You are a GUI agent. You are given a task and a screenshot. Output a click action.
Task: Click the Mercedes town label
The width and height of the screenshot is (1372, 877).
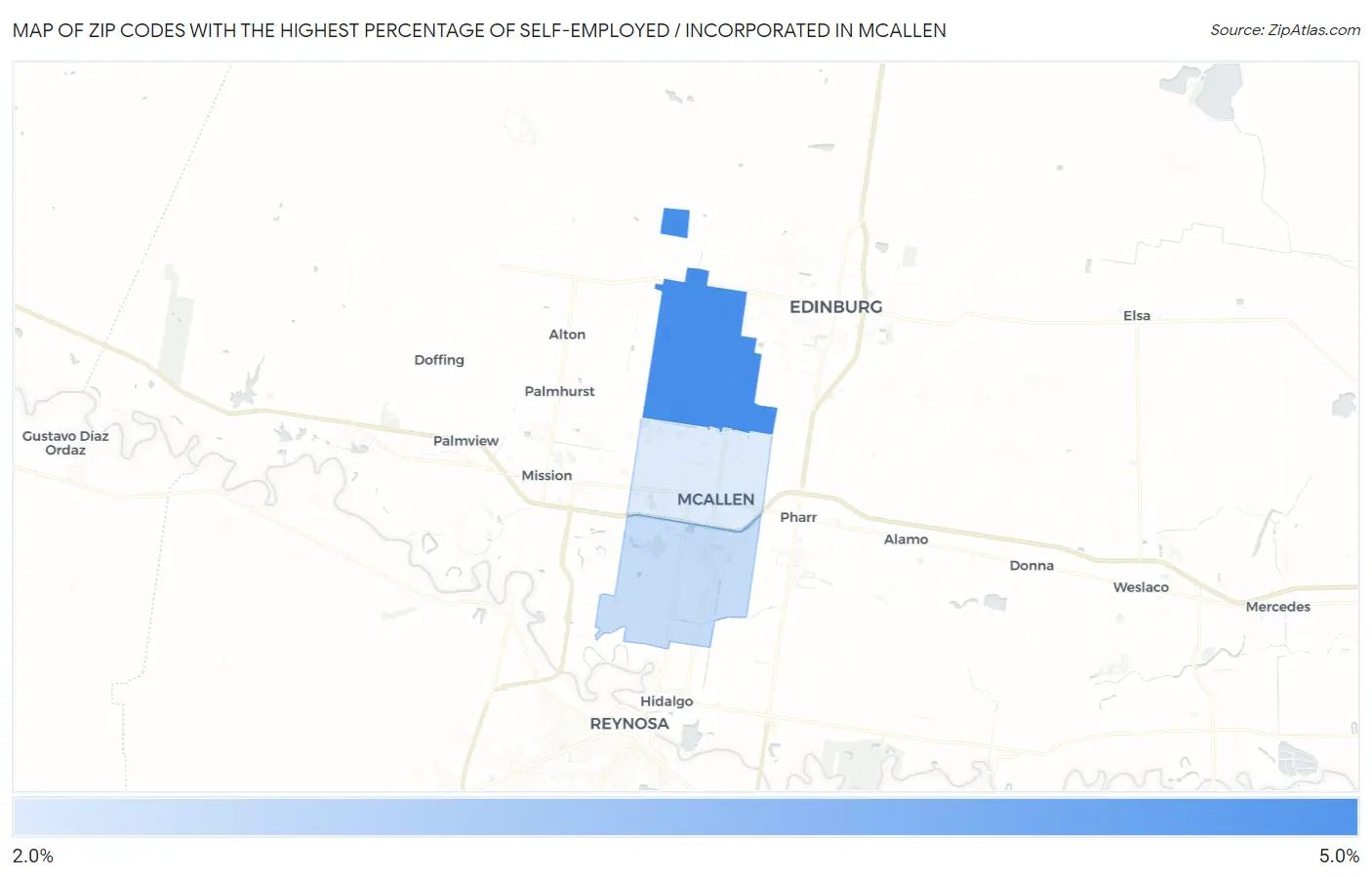[x=1277, y=607]
